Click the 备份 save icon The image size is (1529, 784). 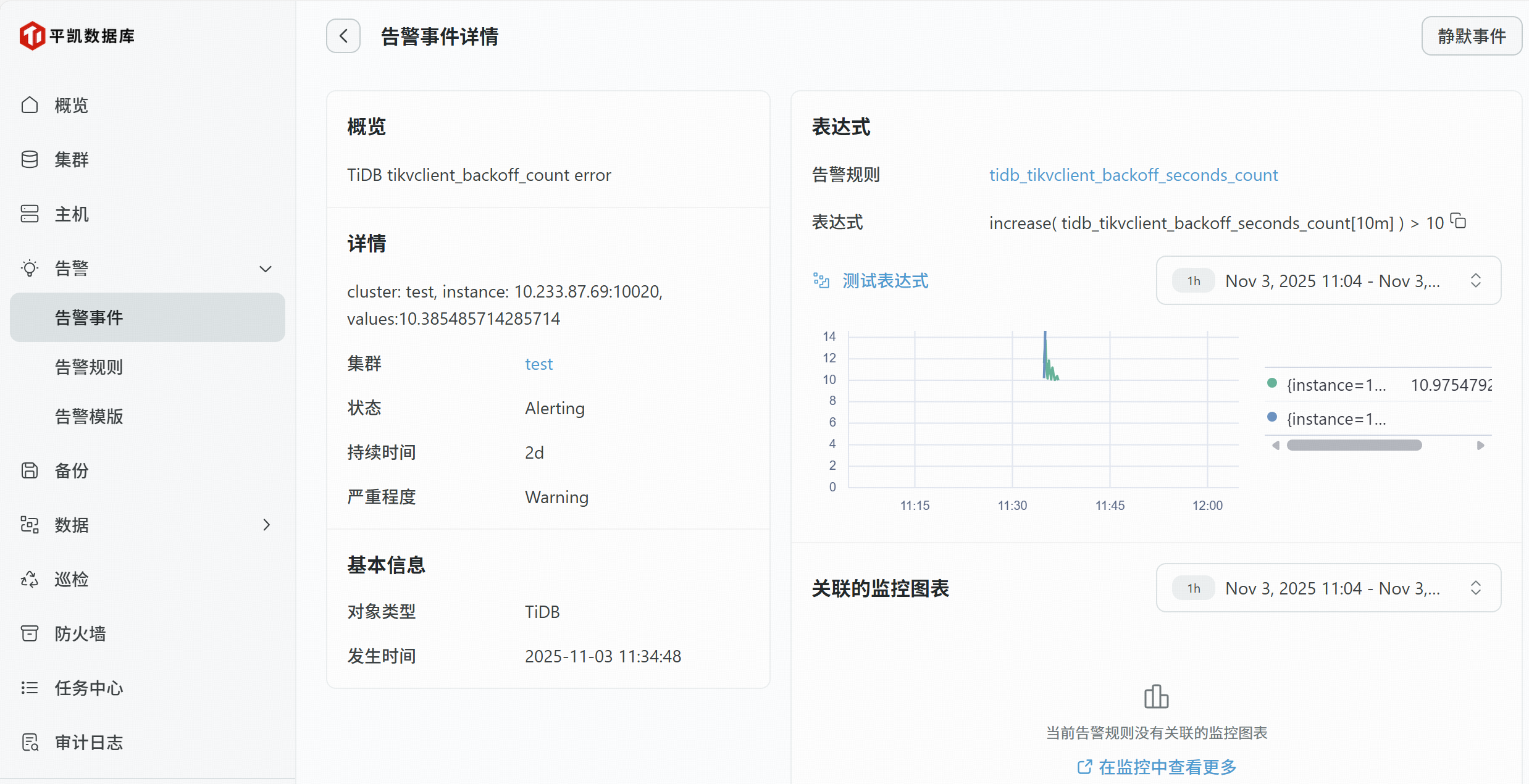pyautogui.click(x=30, y=470)
